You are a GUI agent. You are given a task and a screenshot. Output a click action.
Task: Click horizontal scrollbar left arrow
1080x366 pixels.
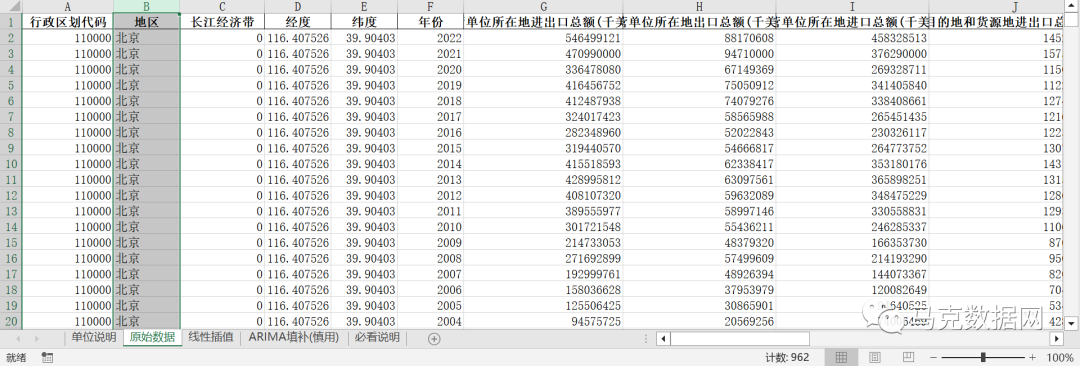[x=663, y=338]
